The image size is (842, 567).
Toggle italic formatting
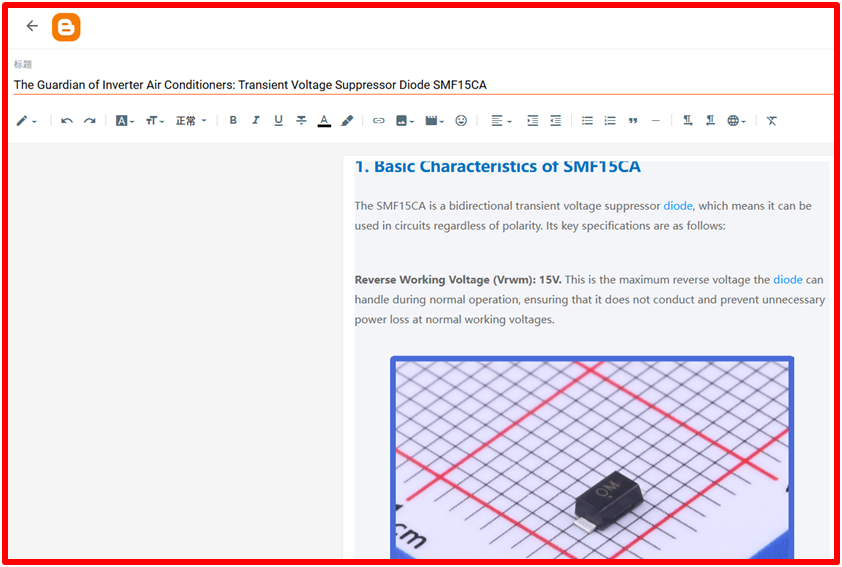tap(256, 121)
